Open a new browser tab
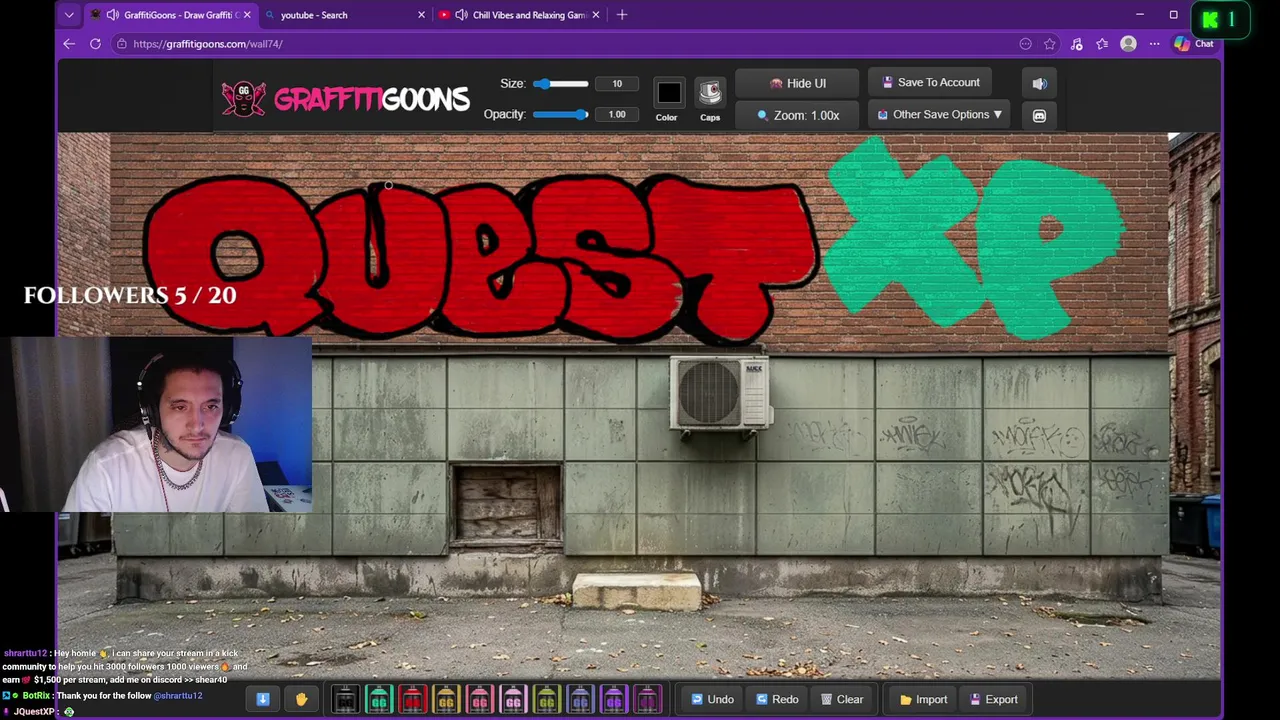 622,15
